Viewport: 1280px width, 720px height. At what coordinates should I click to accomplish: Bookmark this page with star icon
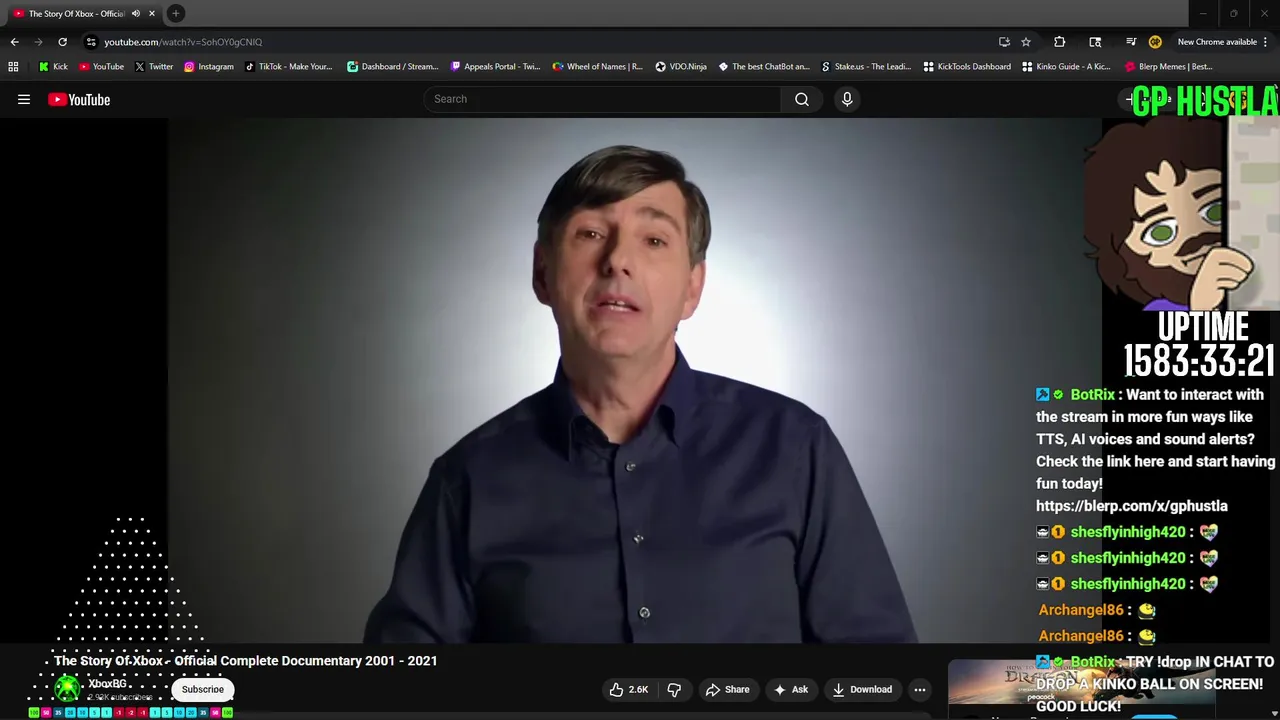[1026, 42]
